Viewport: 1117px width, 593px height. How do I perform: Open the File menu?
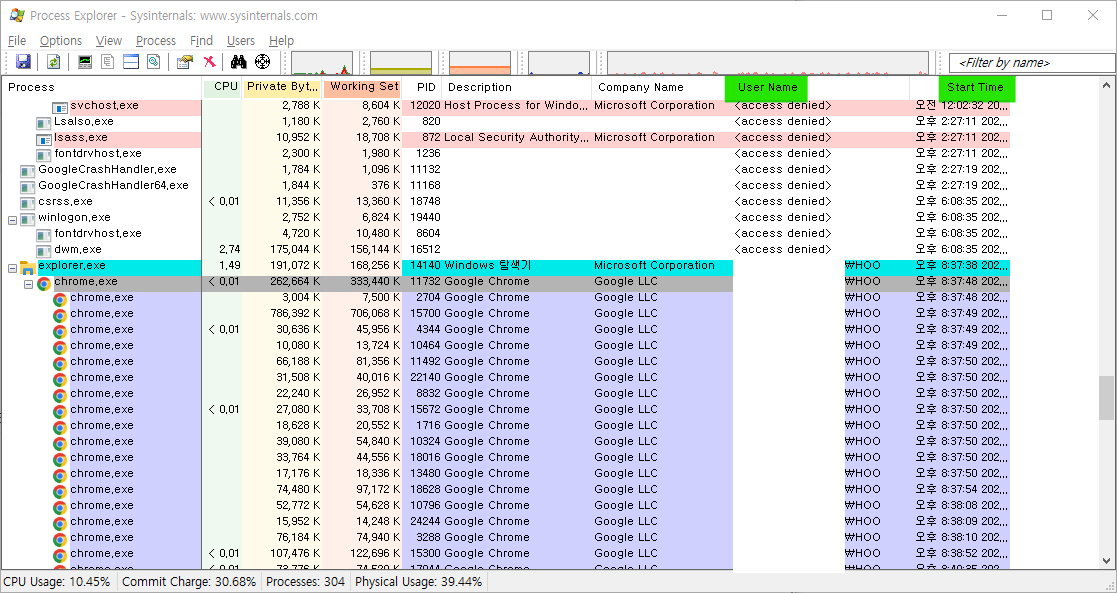(x=16, y=41)
